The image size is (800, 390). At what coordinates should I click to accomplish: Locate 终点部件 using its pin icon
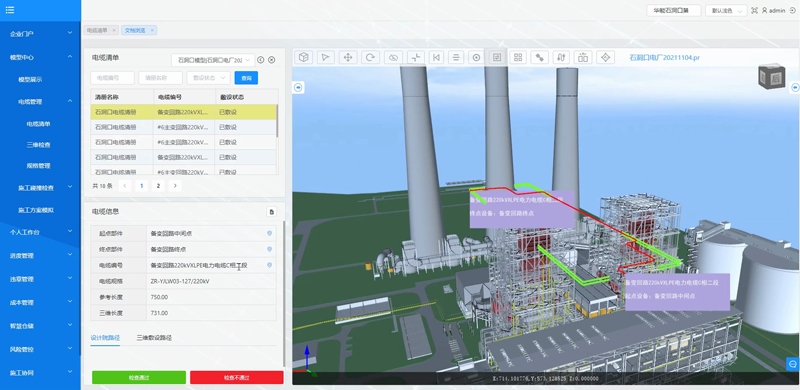[269, 249]
